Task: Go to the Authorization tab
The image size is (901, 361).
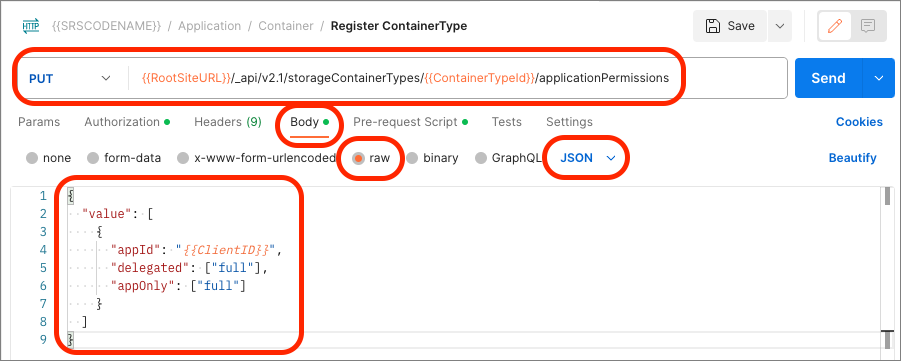Action: [x=127, y=122]
